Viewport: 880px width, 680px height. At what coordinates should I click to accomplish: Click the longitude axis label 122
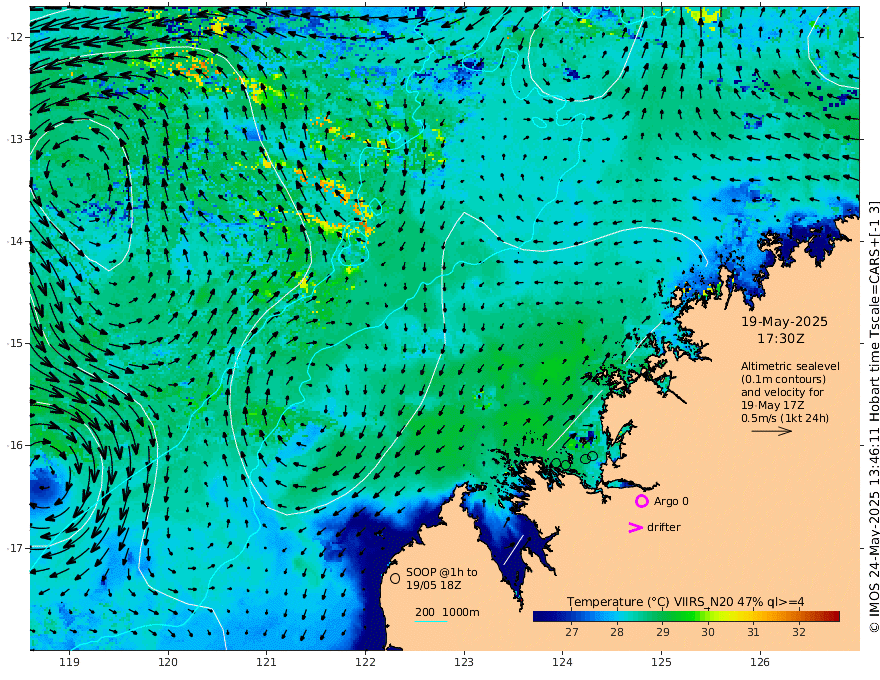[x=365, y=662]
